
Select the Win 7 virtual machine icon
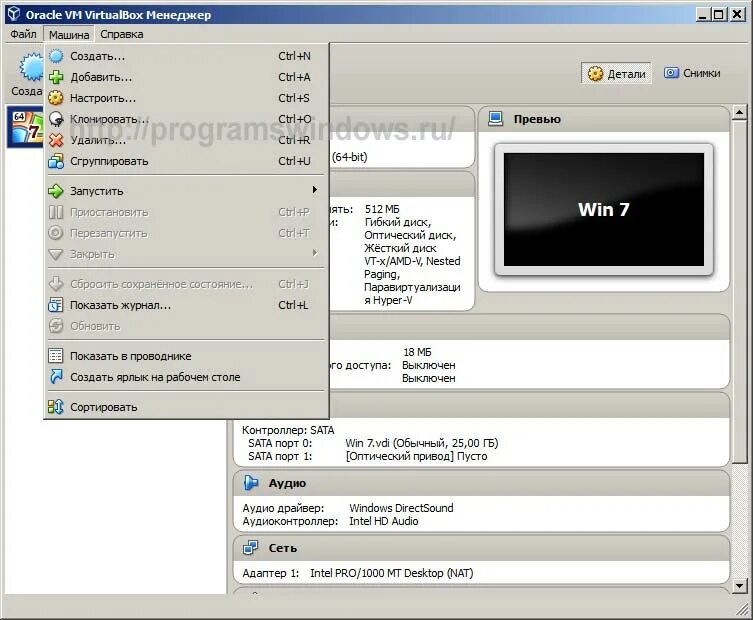pyautogui.click(x=27, y=127)
